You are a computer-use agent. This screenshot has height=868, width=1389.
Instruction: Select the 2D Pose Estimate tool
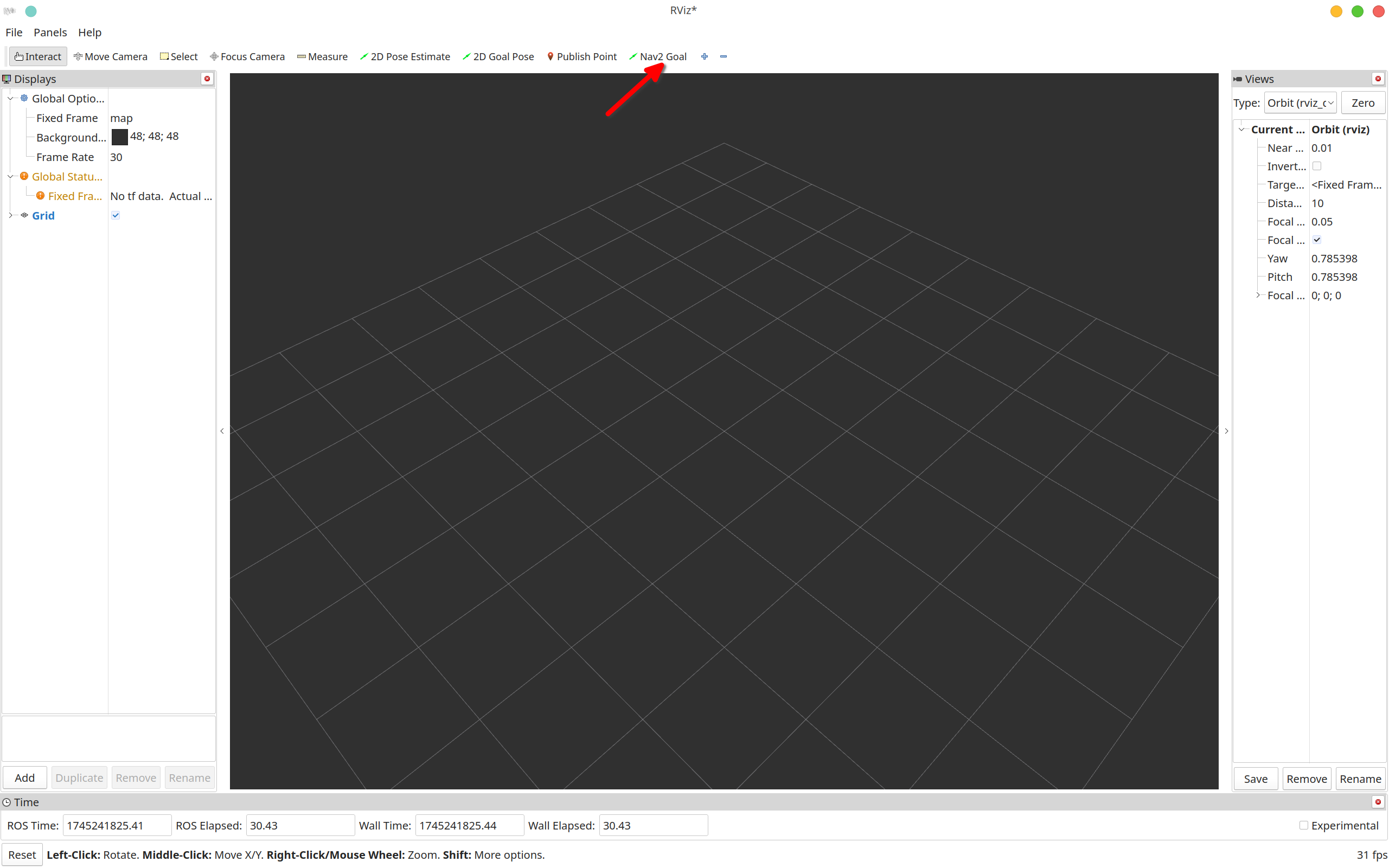[405, 56]
